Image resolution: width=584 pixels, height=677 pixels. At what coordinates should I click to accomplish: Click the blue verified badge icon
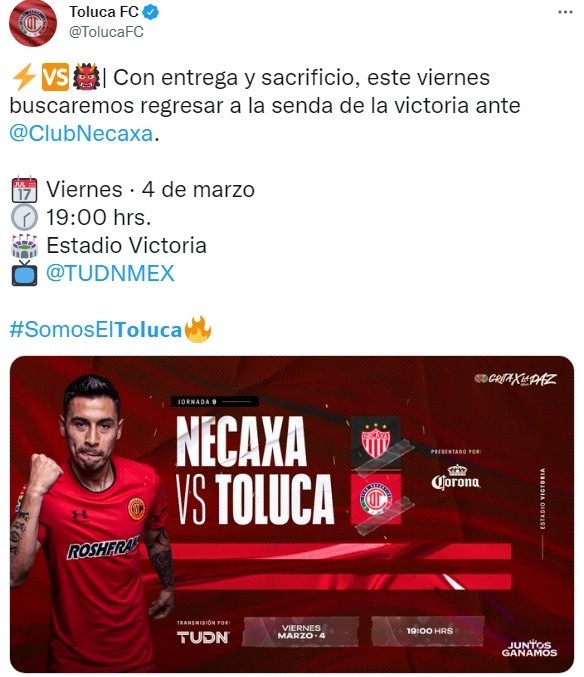[x=151, y=13]
